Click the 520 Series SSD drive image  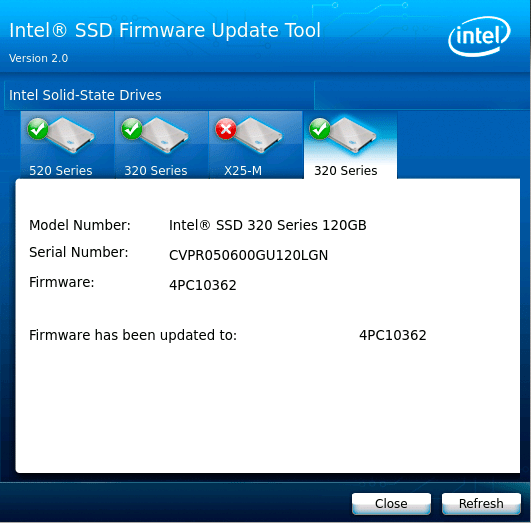tap(70, 135)
